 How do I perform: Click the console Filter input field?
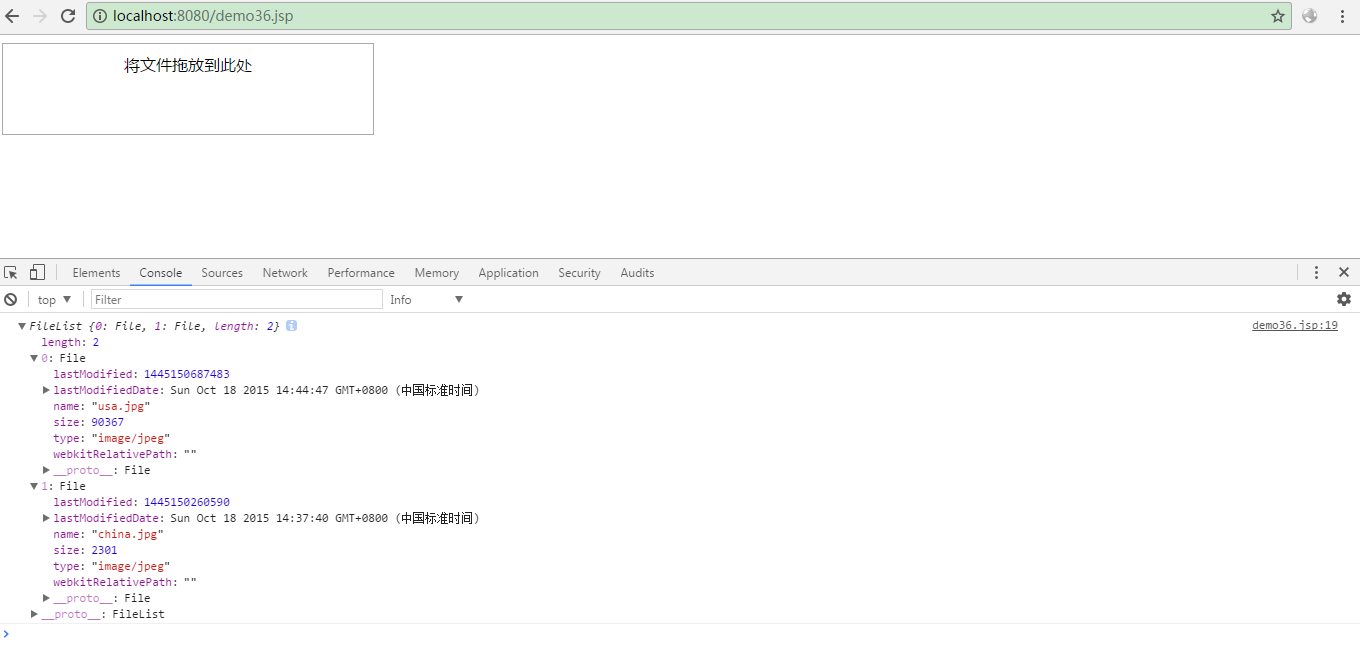point(237,299)
